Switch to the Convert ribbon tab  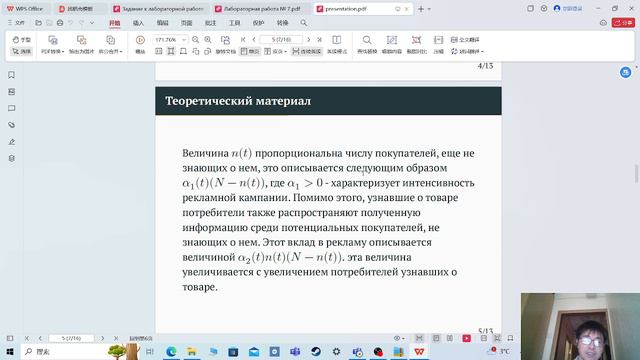click(282, 23)
